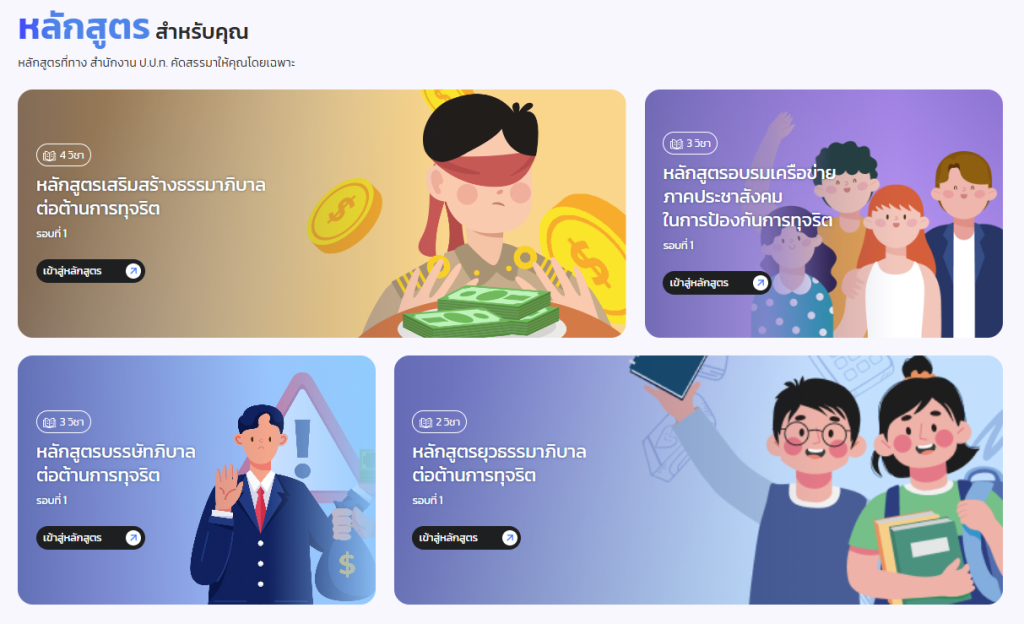1024x624 pixels.
Task: Click book icon in 4 วิชา badge
Action: [49, 155]
